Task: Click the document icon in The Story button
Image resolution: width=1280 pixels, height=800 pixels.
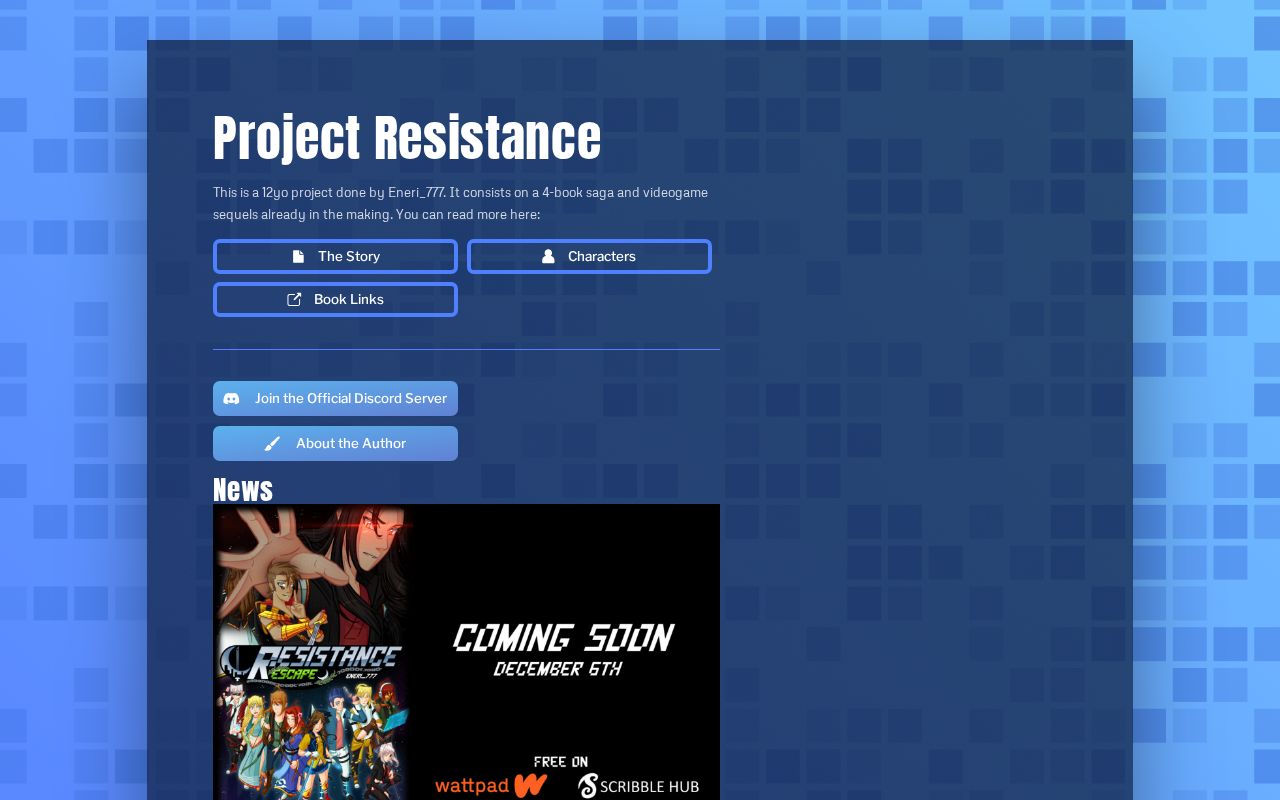Action: 298,257
